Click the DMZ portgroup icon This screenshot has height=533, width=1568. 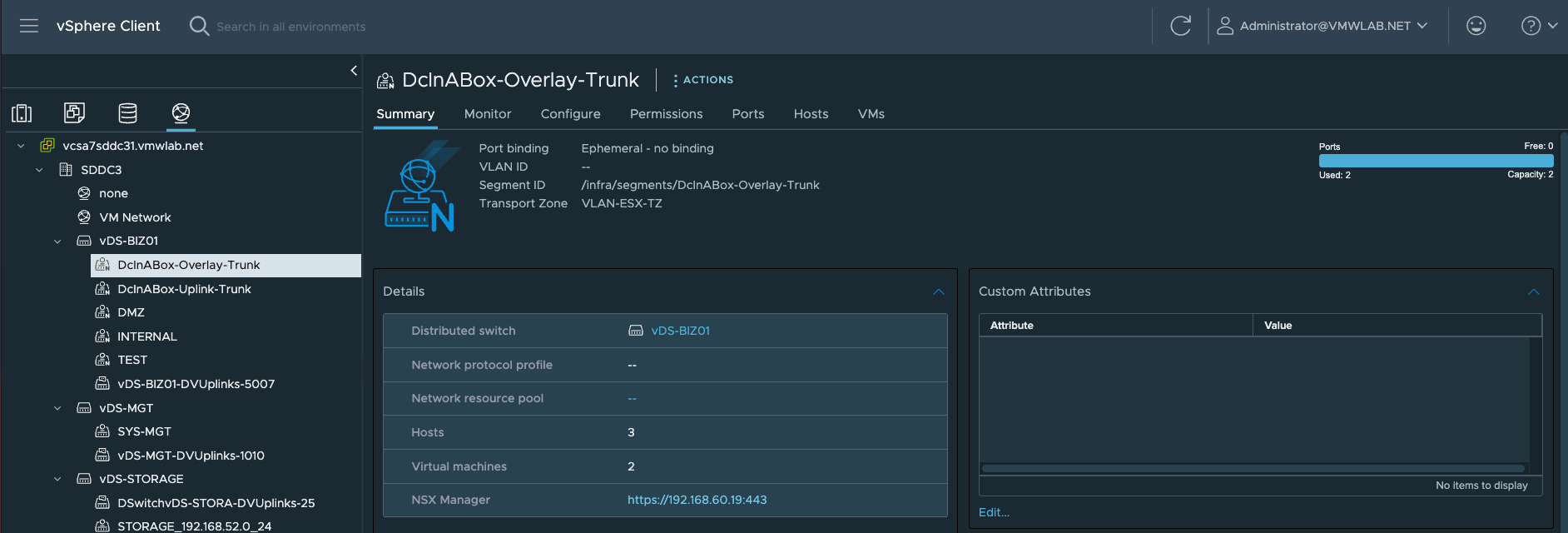[102, 312]
